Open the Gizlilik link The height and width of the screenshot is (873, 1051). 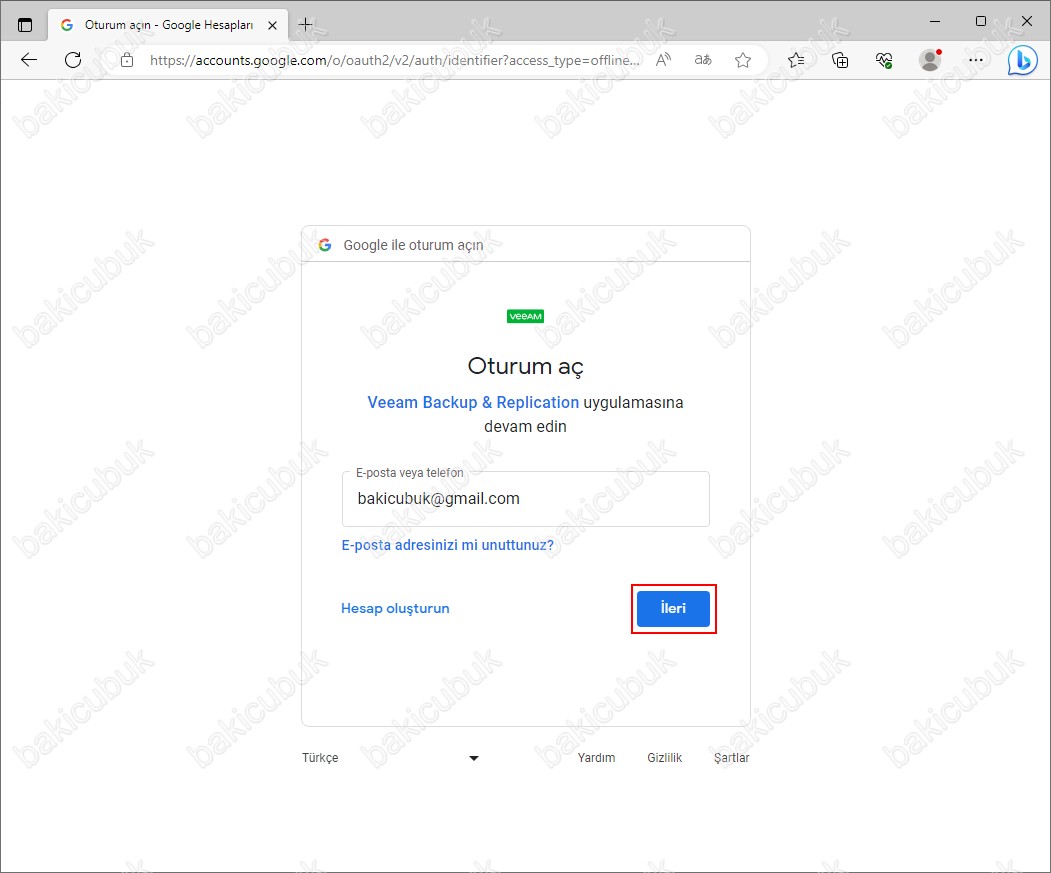664,758
